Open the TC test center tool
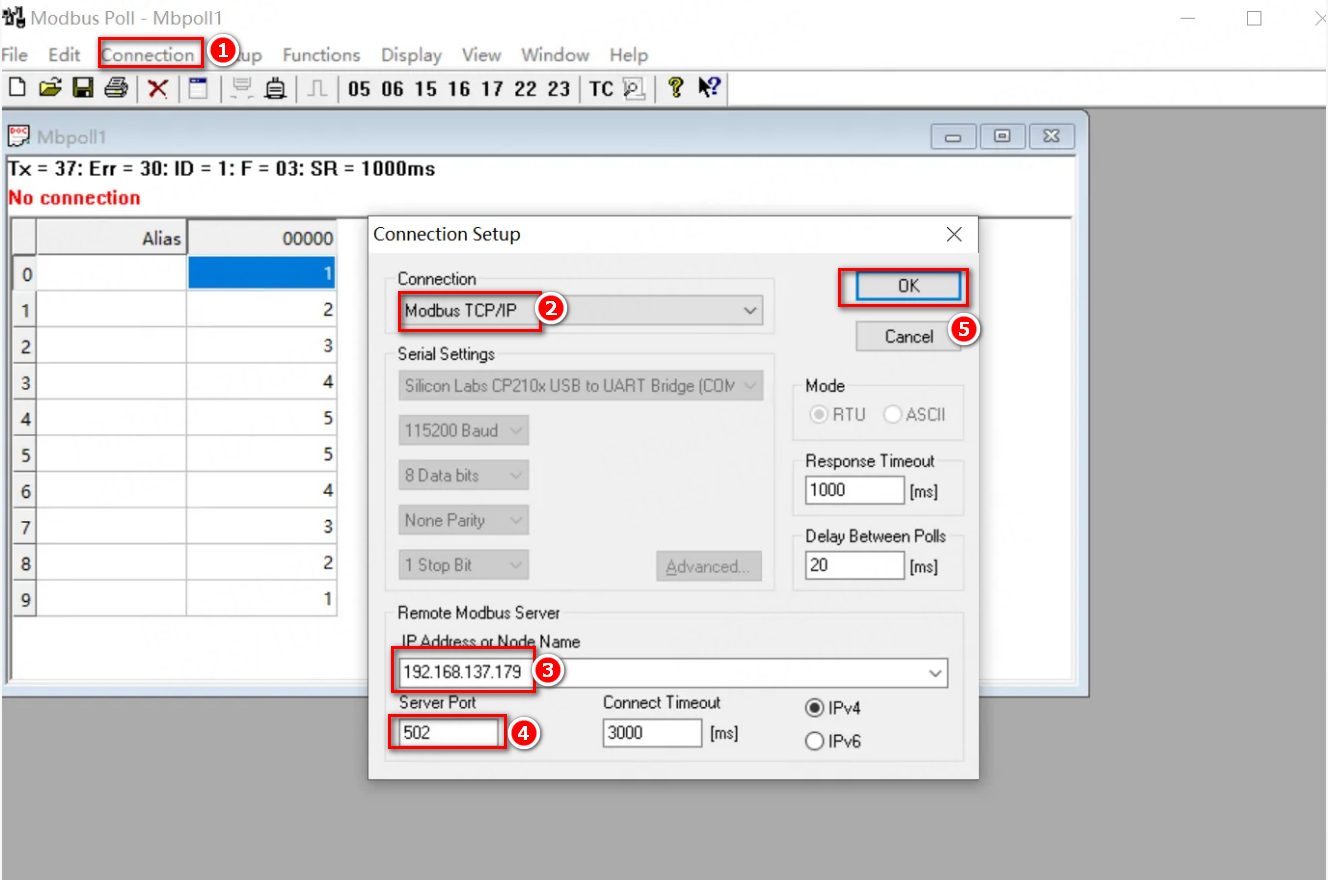Image resolution: width=1328 pixels, height=880 pixels. [x=601, y=89]
